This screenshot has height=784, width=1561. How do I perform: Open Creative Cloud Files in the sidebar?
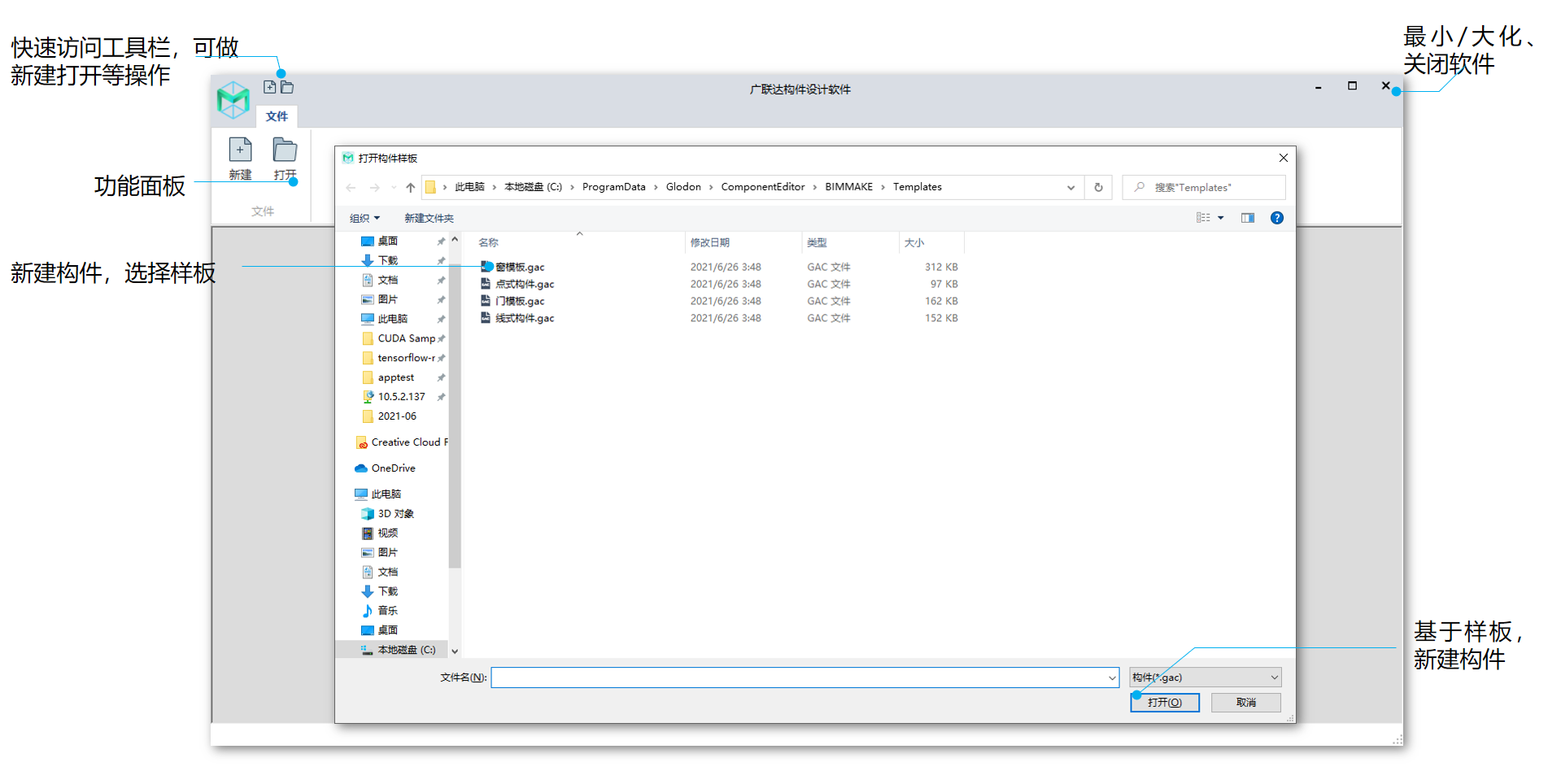(409, 442)
